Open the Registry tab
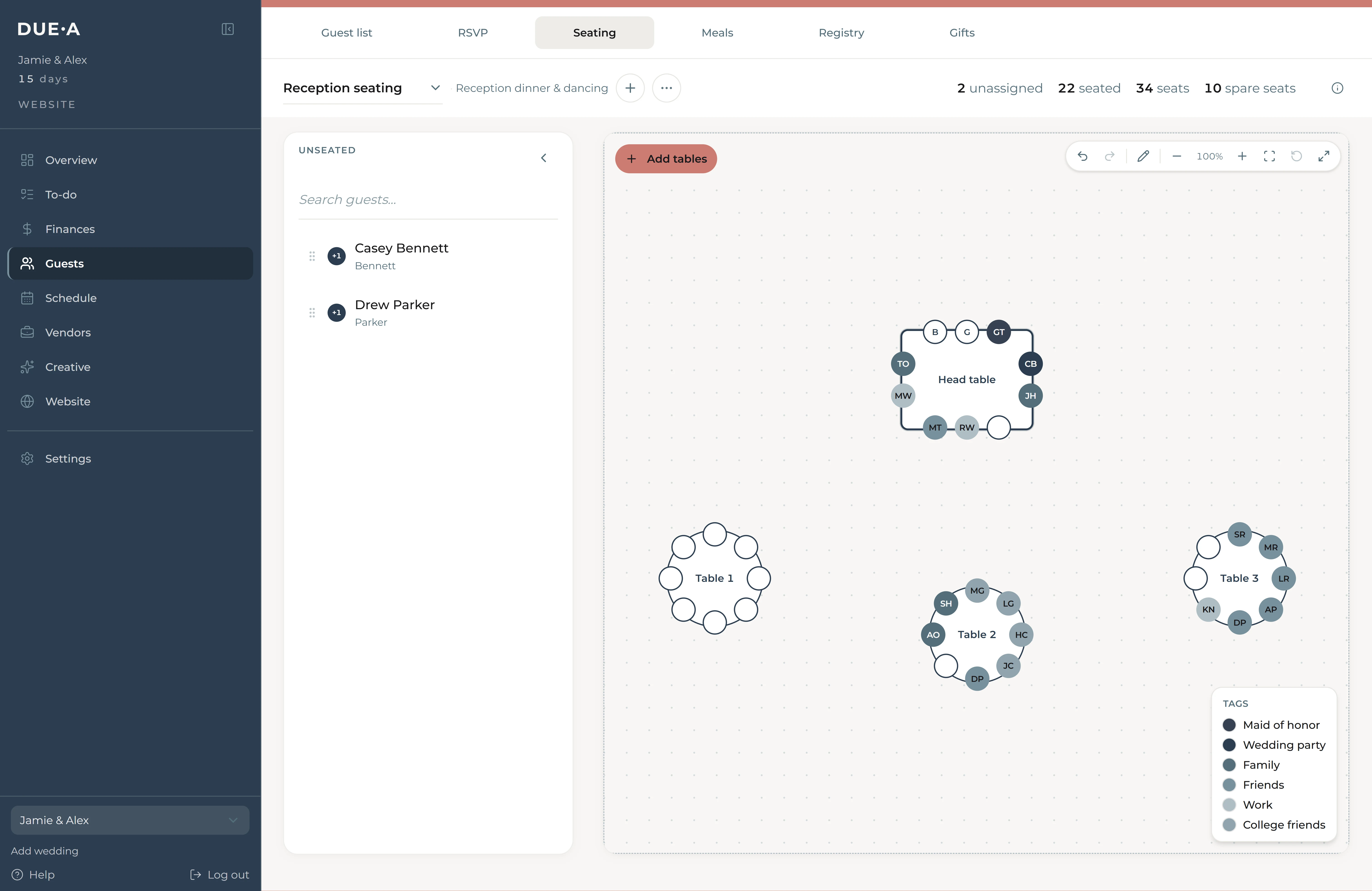 point(841,33)
